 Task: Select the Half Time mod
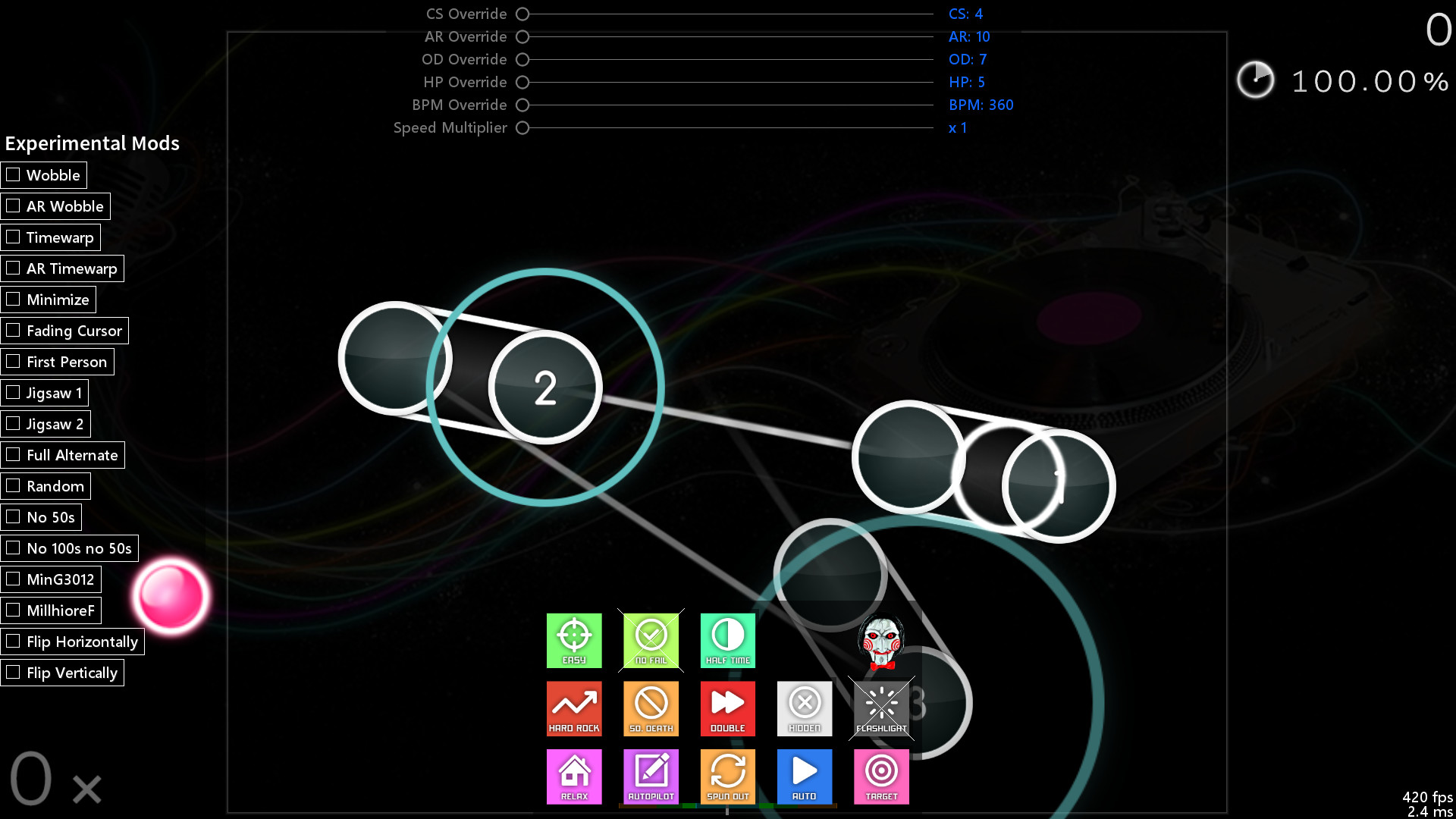[727, 639]
